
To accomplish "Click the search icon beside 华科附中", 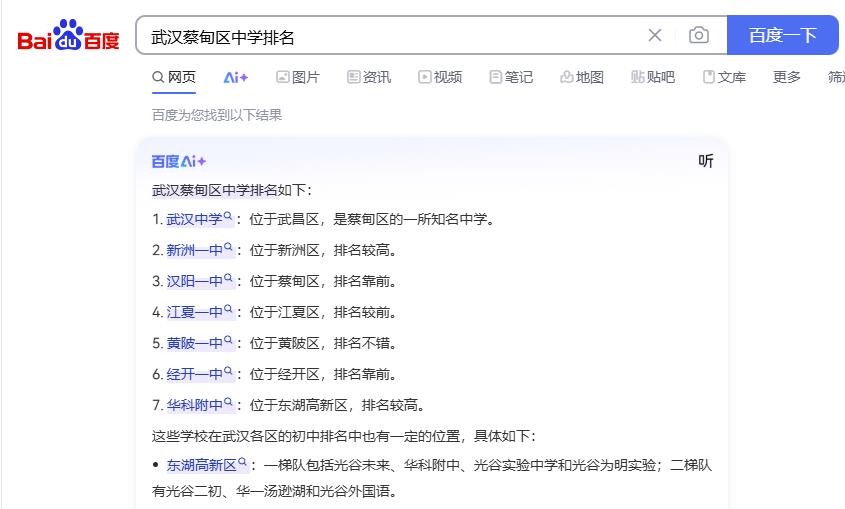I will click(228, 402).
